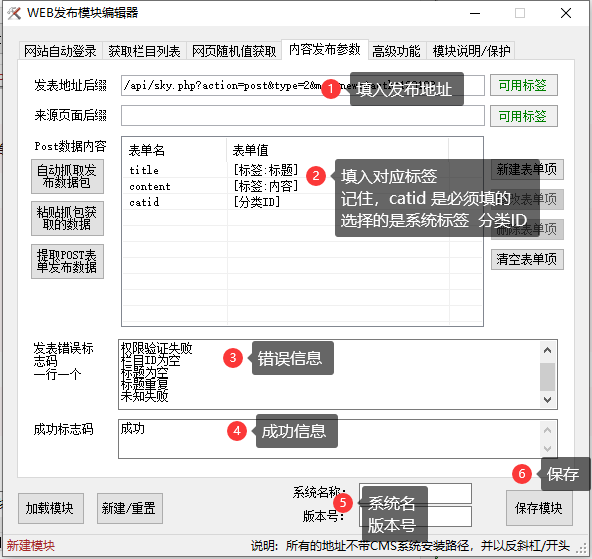Click the 权限验证失败 error line
Image resolution: width=592 pixels, height=559 pixels.
(156, 348)
